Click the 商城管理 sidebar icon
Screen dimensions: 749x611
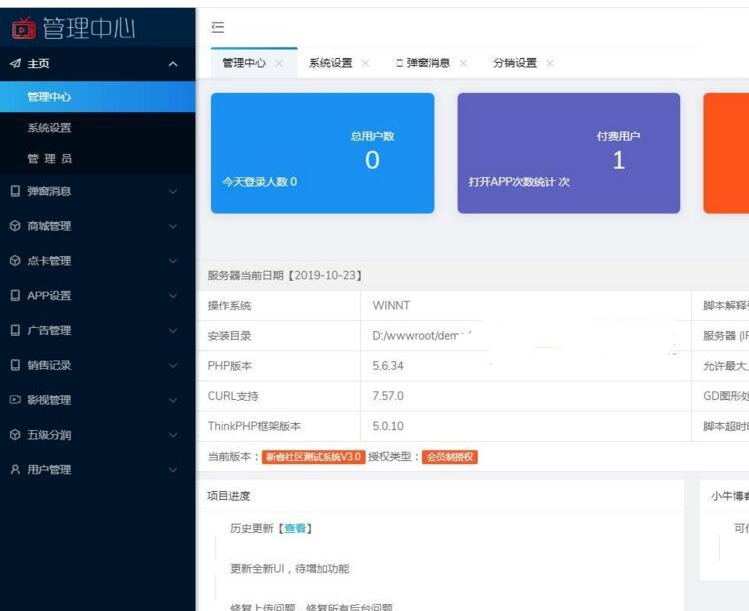(15, 226)
